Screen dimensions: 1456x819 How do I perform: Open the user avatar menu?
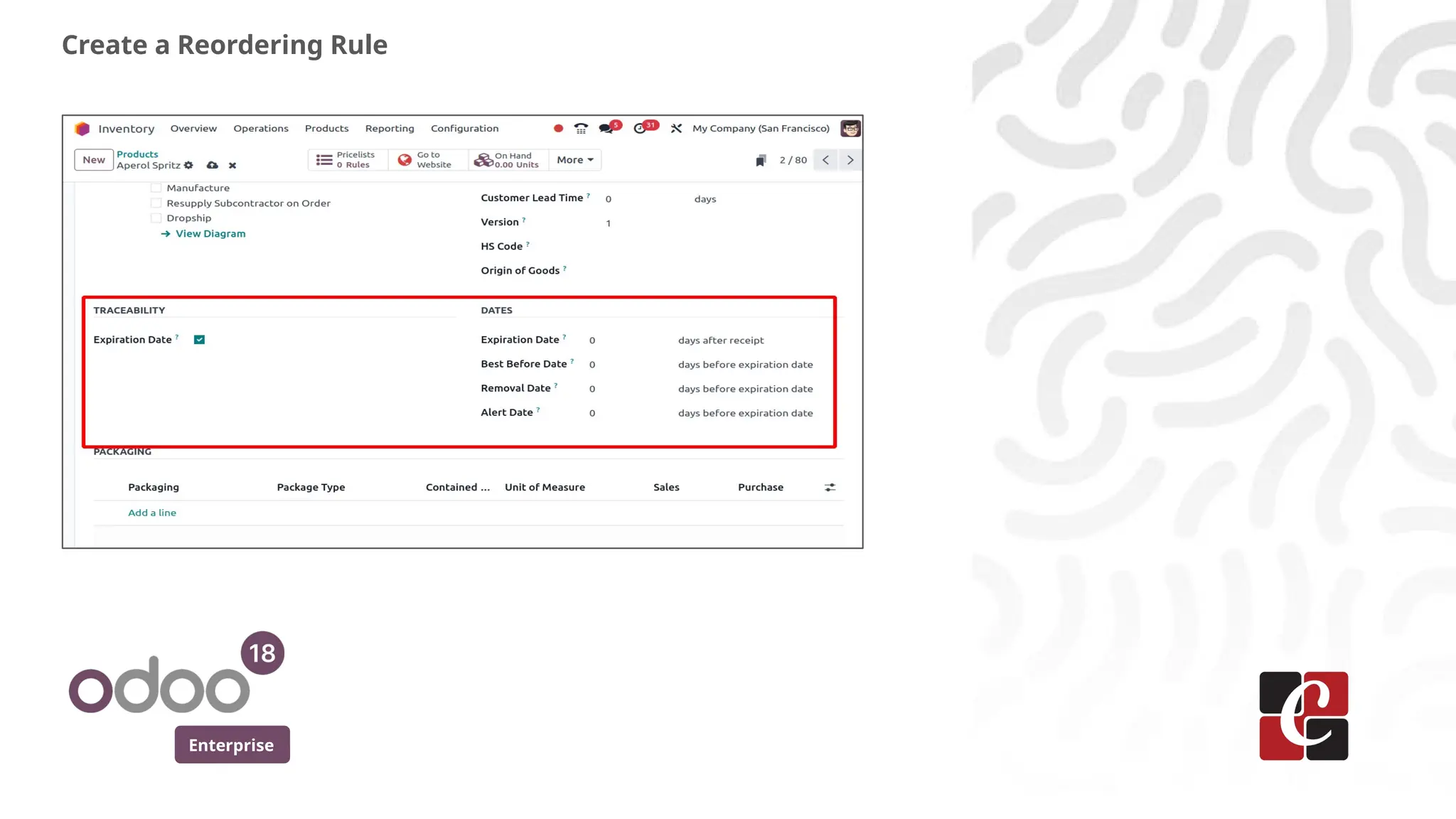pos(850,129)
